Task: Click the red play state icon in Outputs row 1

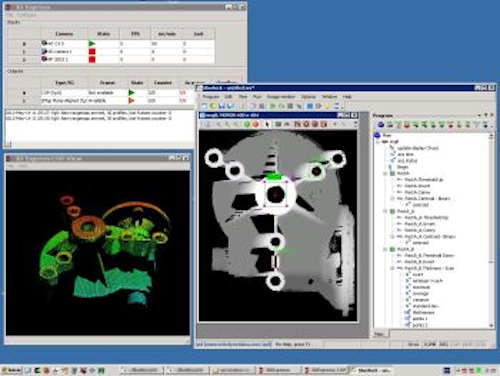Action: pyautogui.click(x=132, y=100)
